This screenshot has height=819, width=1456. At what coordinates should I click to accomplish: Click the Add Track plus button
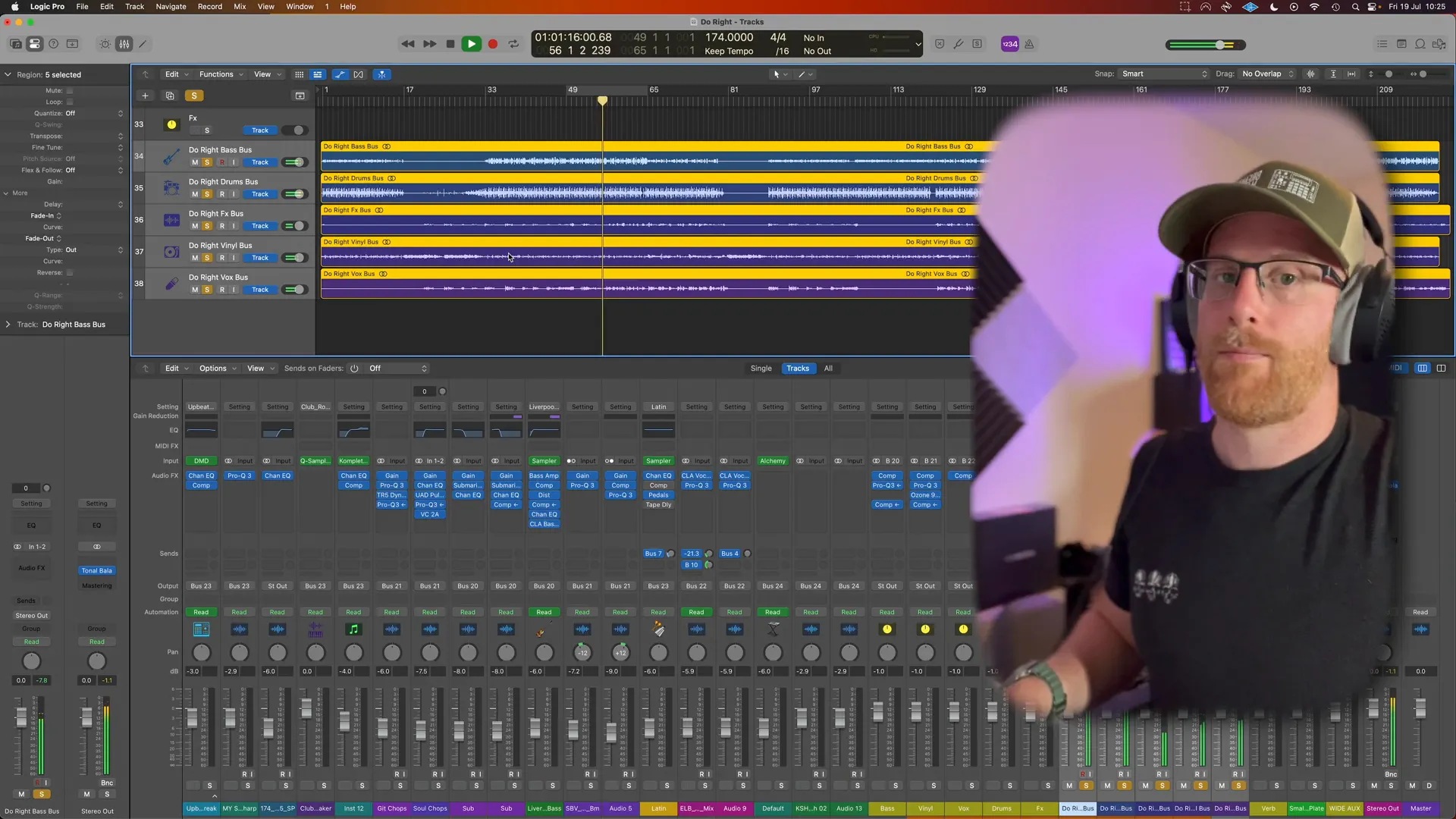pyautogui.click(x=145, y=96)
